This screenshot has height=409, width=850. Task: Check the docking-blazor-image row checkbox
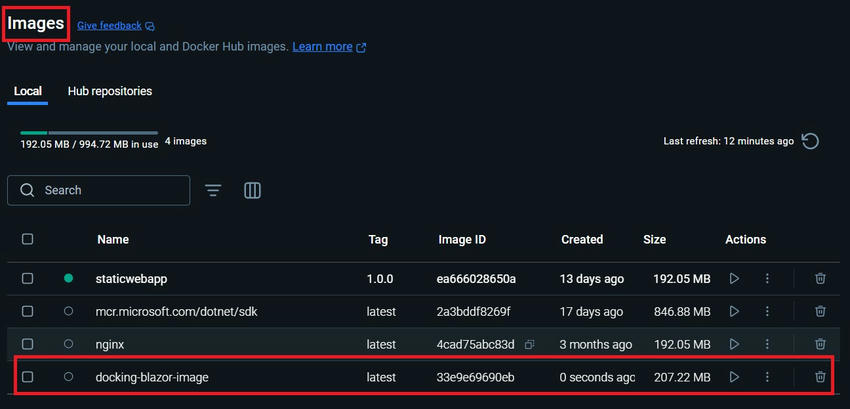pos(28,376)
